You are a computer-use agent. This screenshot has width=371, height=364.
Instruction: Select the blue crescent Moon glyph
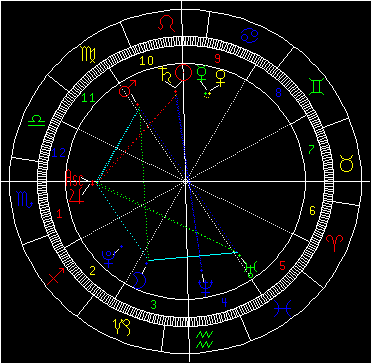click(140, 280)
